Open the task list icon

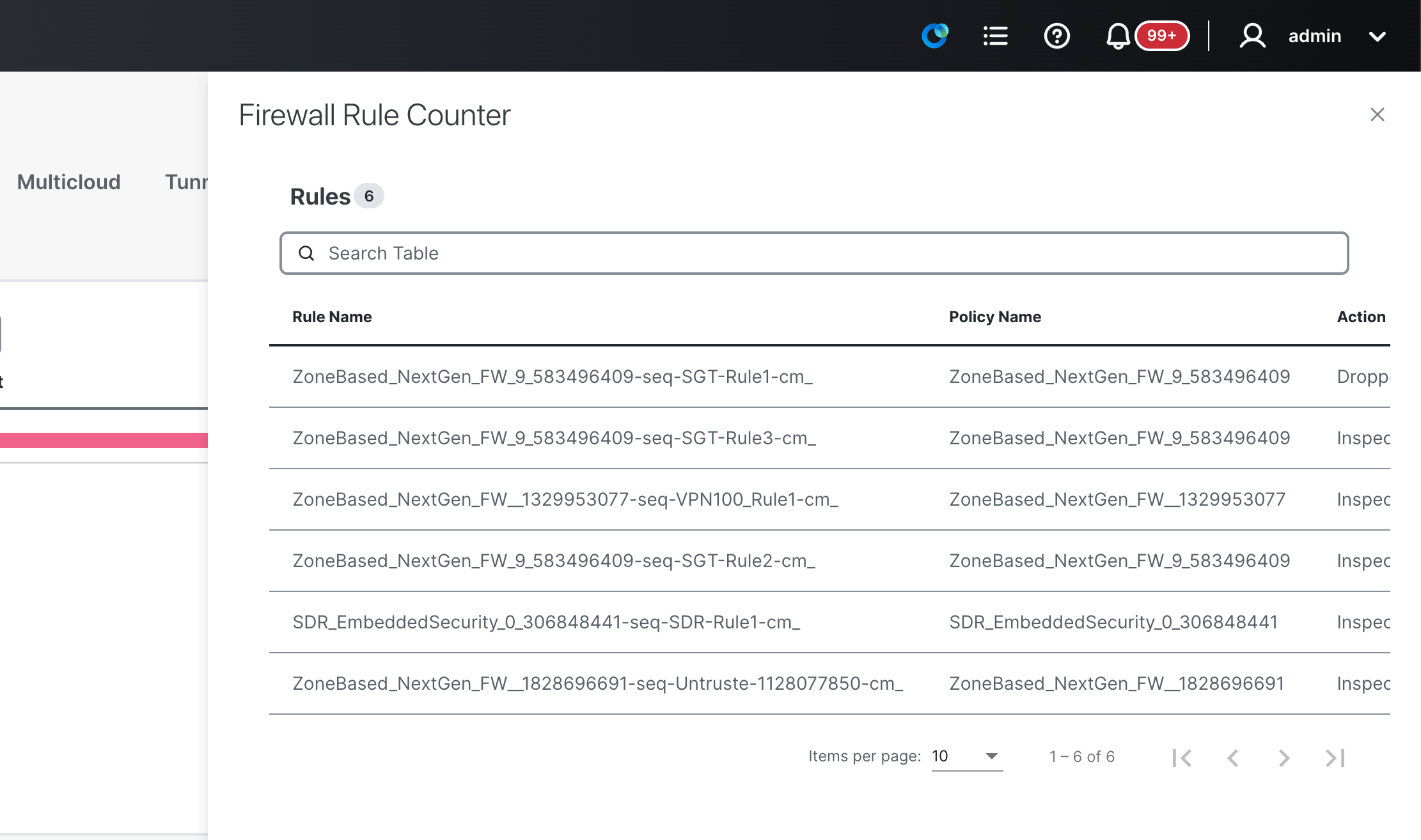995,36
